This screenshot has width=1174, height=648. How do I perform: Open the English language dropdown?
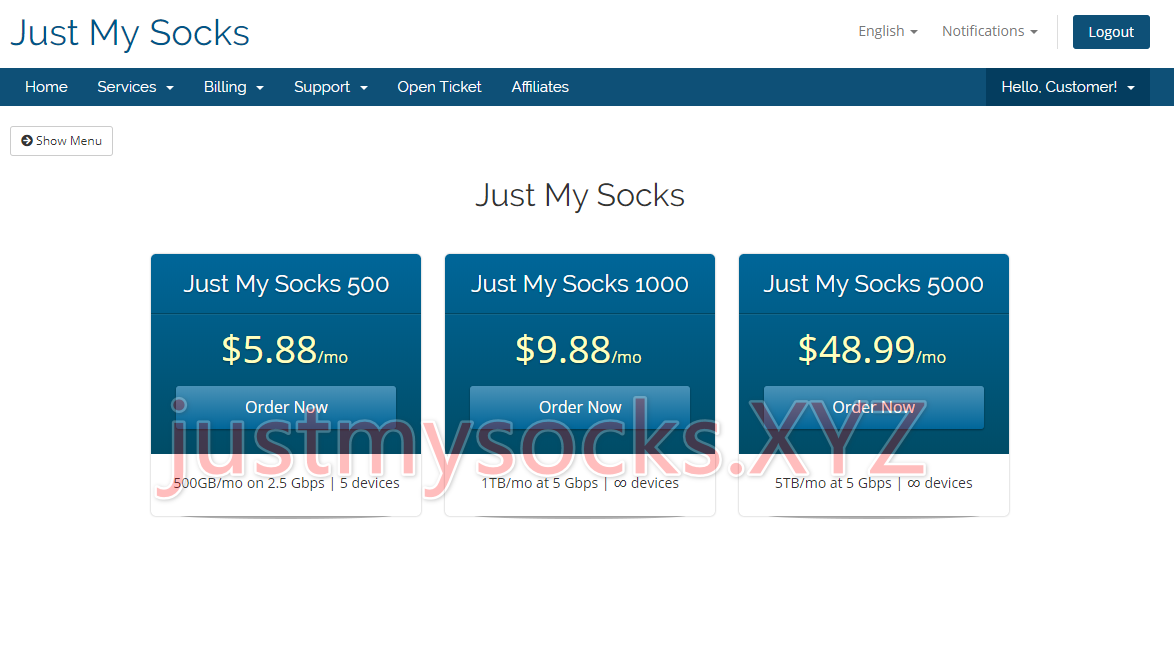(x=887, y=31)
